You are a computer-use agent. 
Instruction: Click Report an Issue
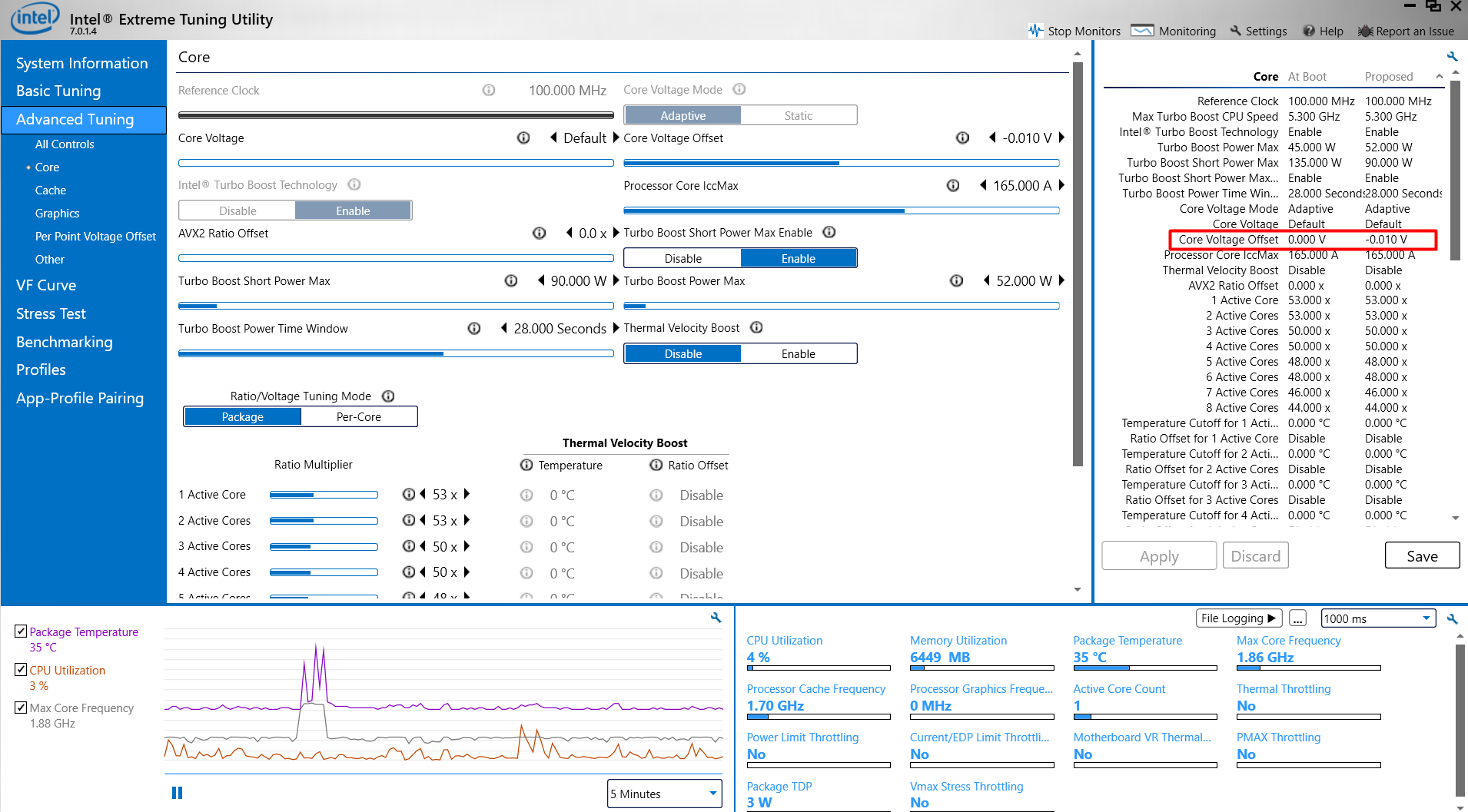pyautogui.click(x=1406, y=31)
